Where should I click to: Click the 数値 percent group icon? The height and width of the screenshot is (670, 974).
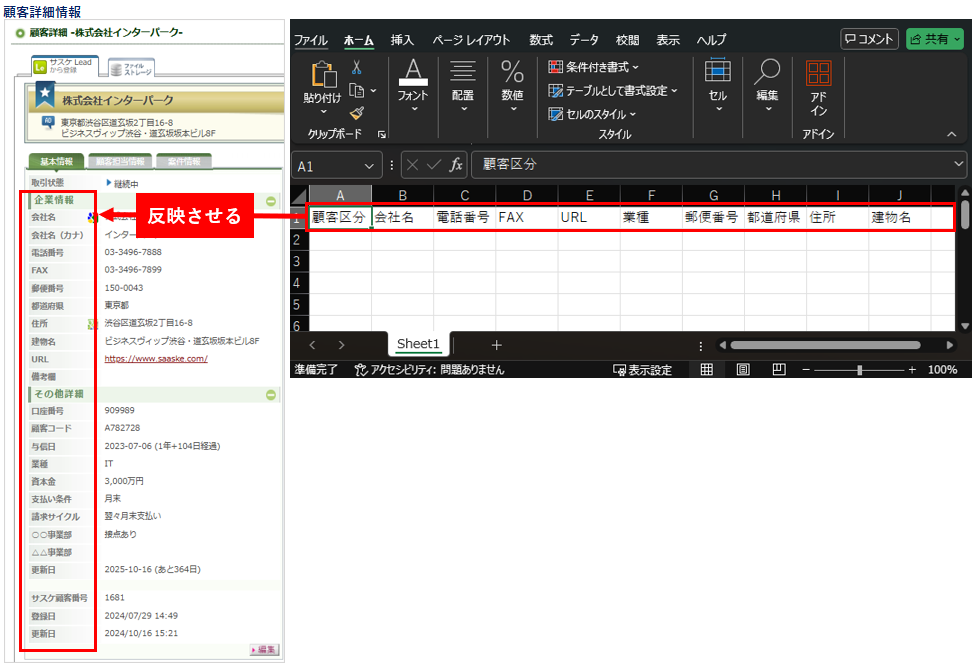(512, 71)
